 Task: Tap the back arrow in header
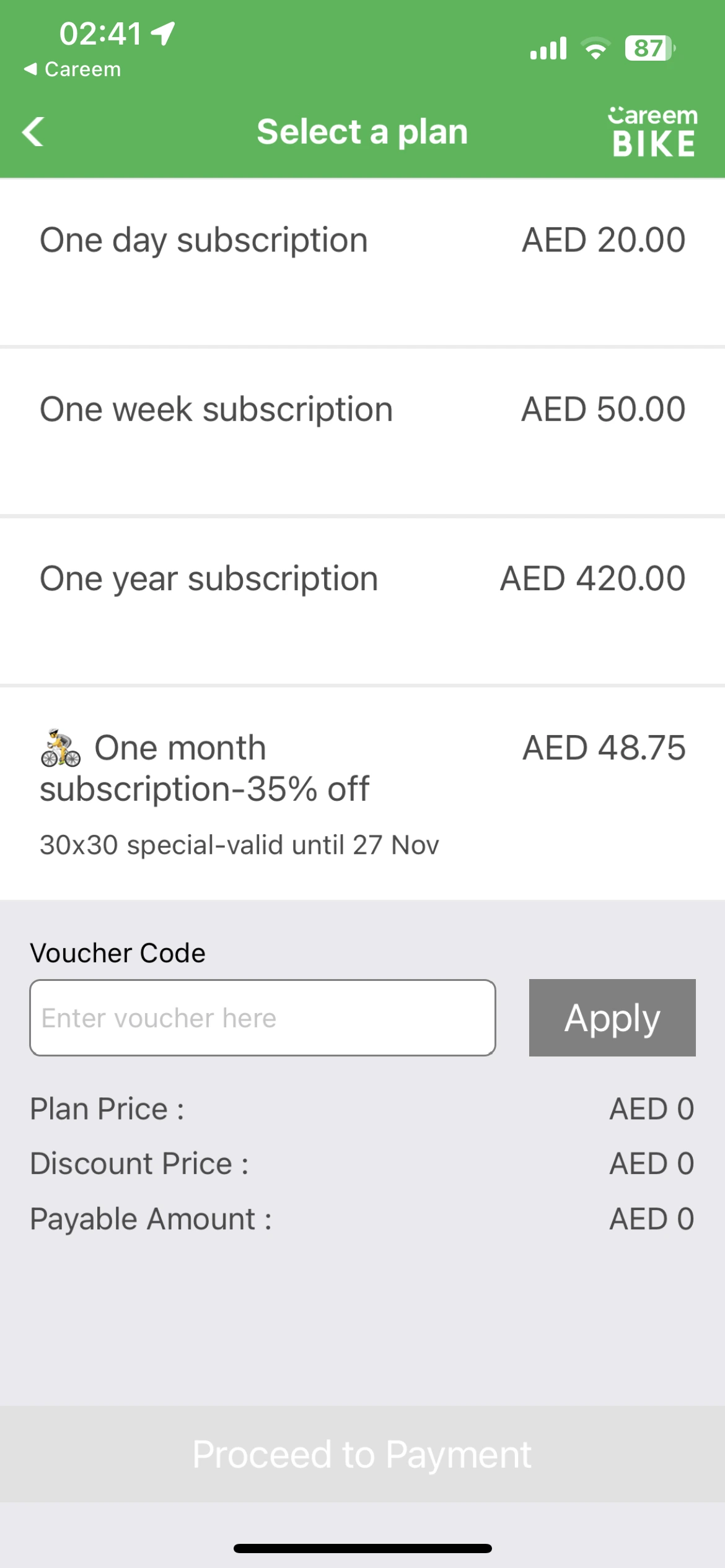pyautogui.click(x=33, y=132)
